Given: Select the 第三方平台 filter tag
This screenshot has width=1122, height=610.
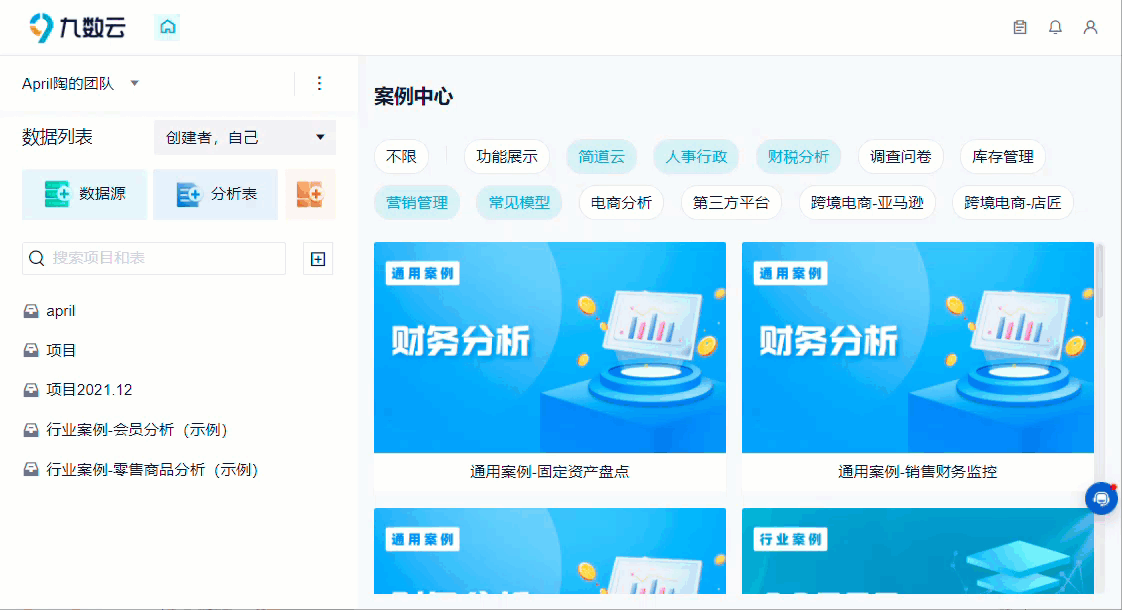Looking at the screenshot, I should click(731, 203).
